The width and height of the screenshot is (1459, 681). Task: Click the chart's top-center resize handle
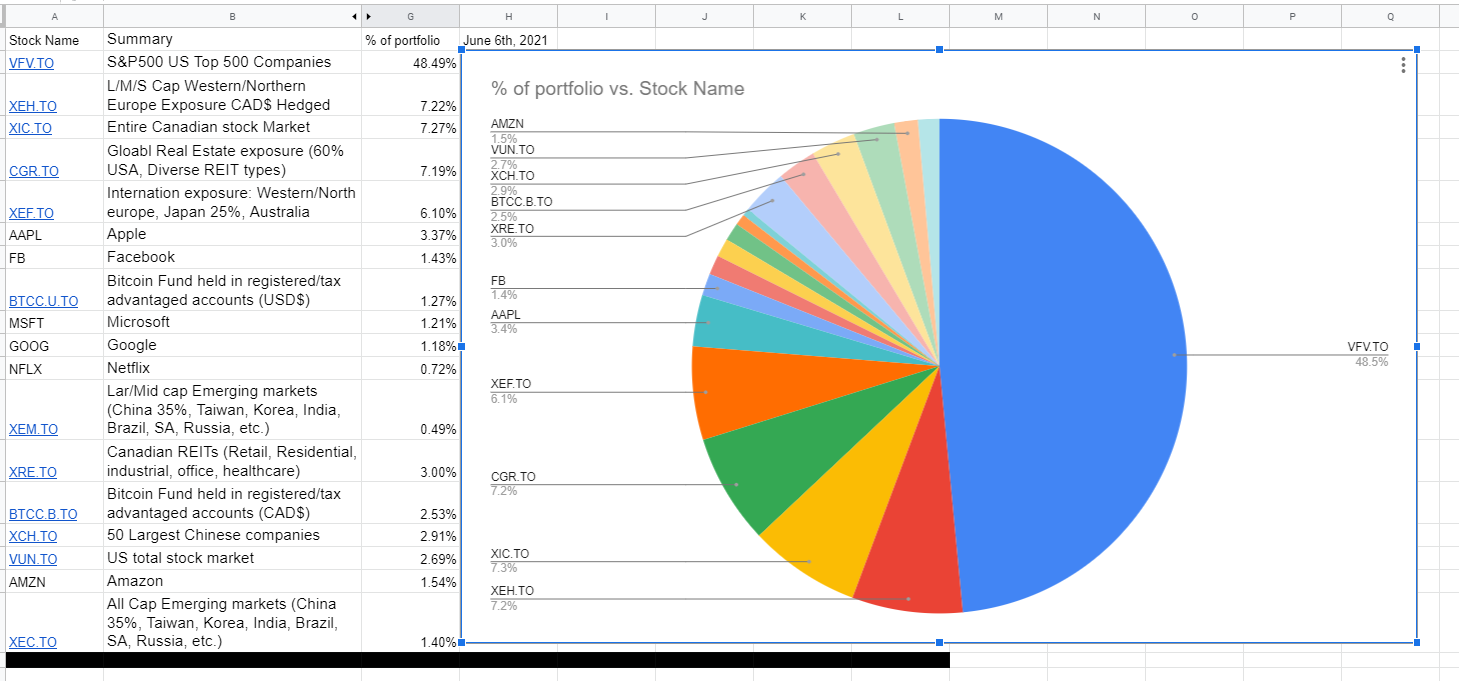[x=939, y=50]
